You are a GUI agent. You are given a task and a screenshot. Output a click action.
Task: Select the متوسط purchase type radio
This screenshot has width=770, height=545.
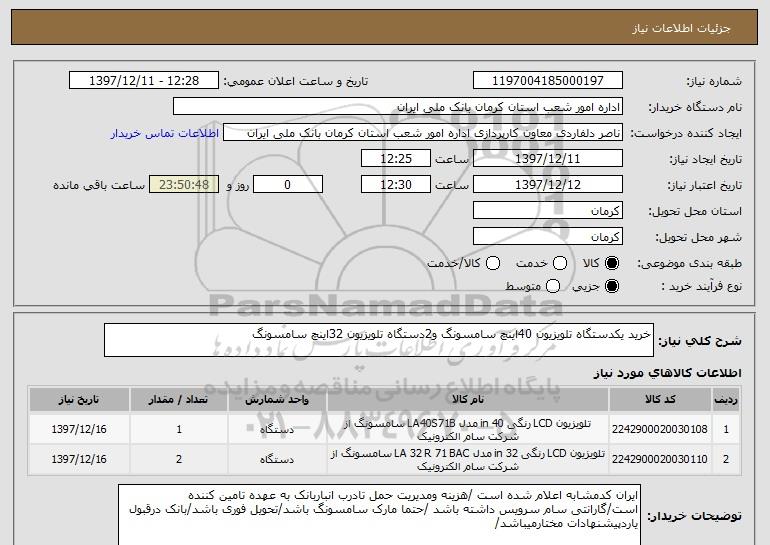pos(553,286)
